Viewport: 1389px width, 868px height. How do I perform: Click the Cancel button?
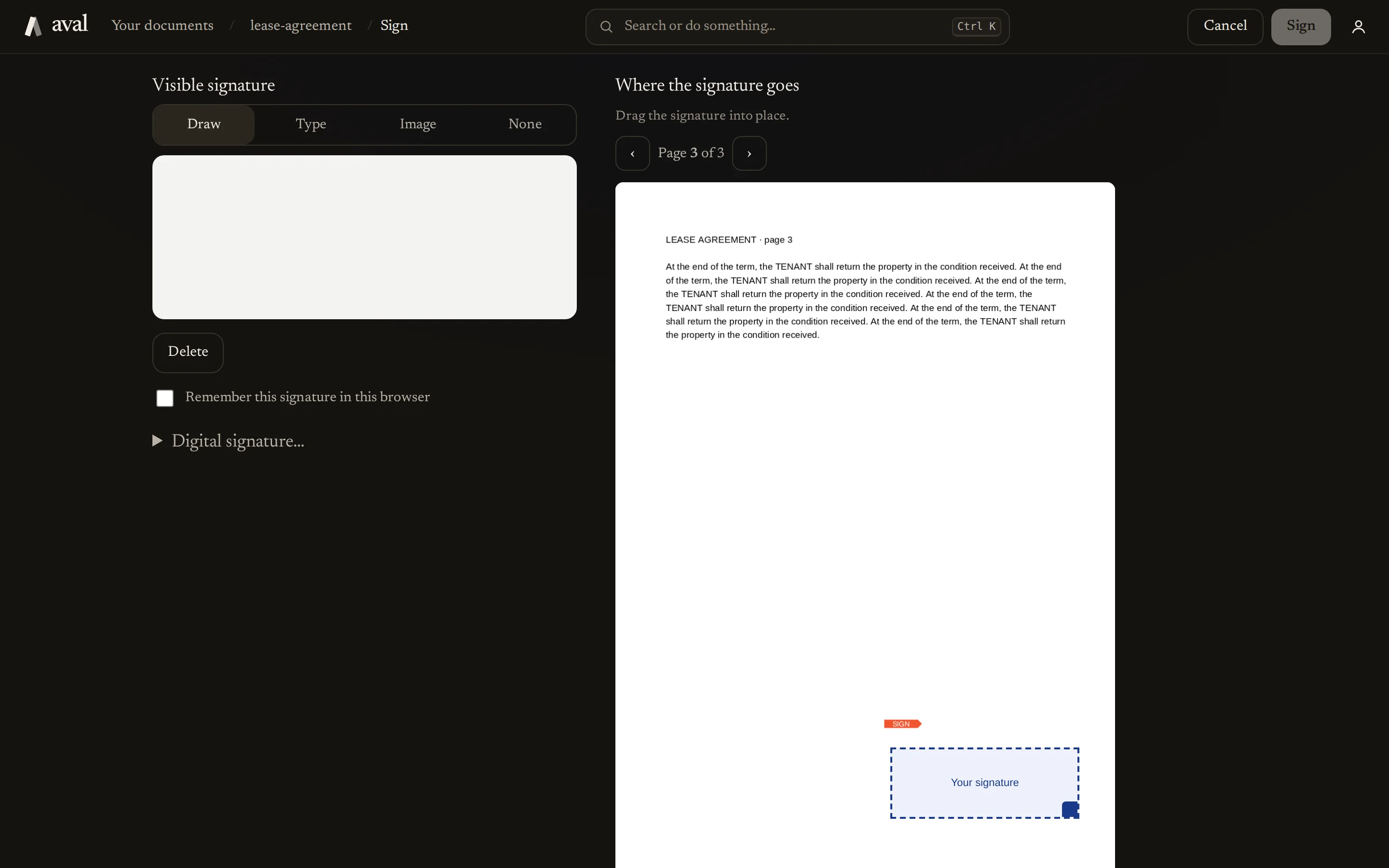[x=1225, y=27]
